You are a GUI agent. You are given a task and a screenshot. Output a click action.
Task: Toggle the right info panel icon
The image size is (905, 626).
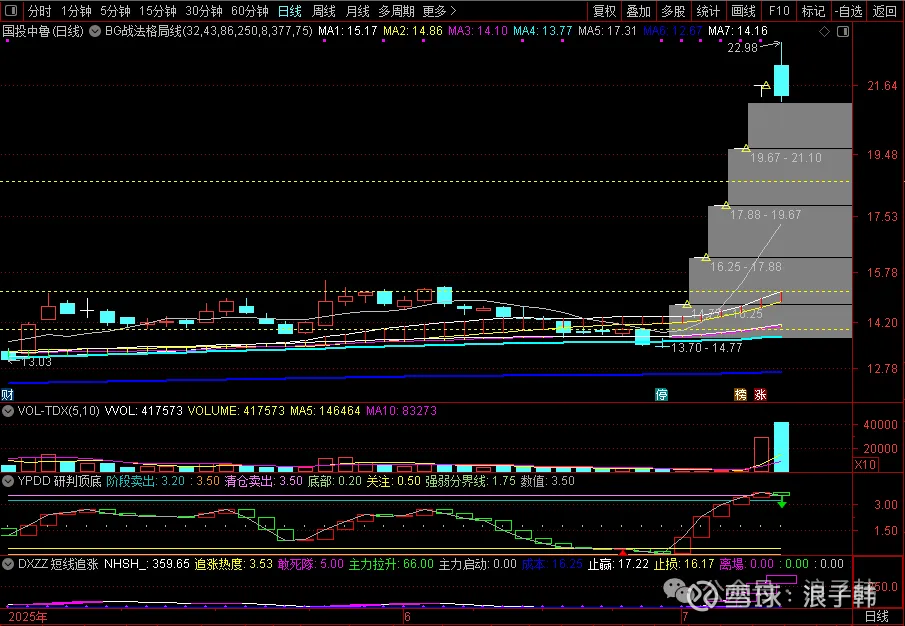[843, 32]
